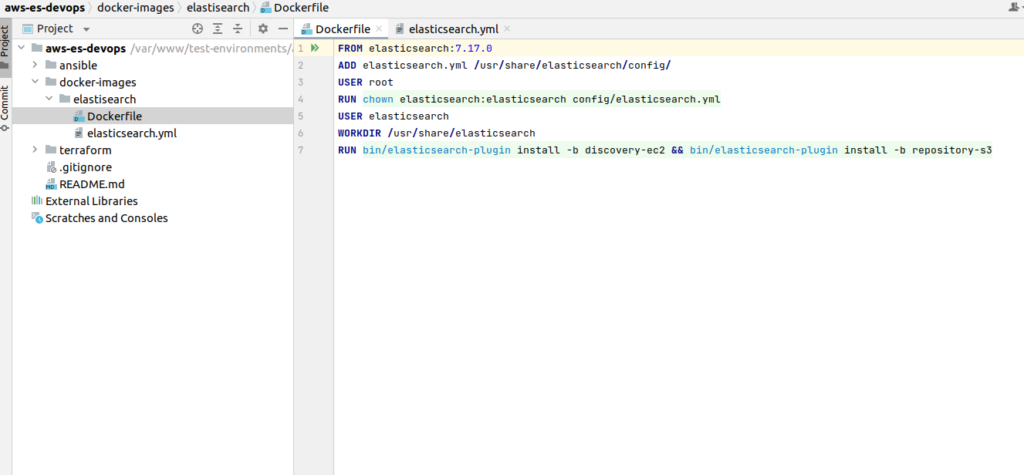Expand the terraform folder

pos(35,150)
